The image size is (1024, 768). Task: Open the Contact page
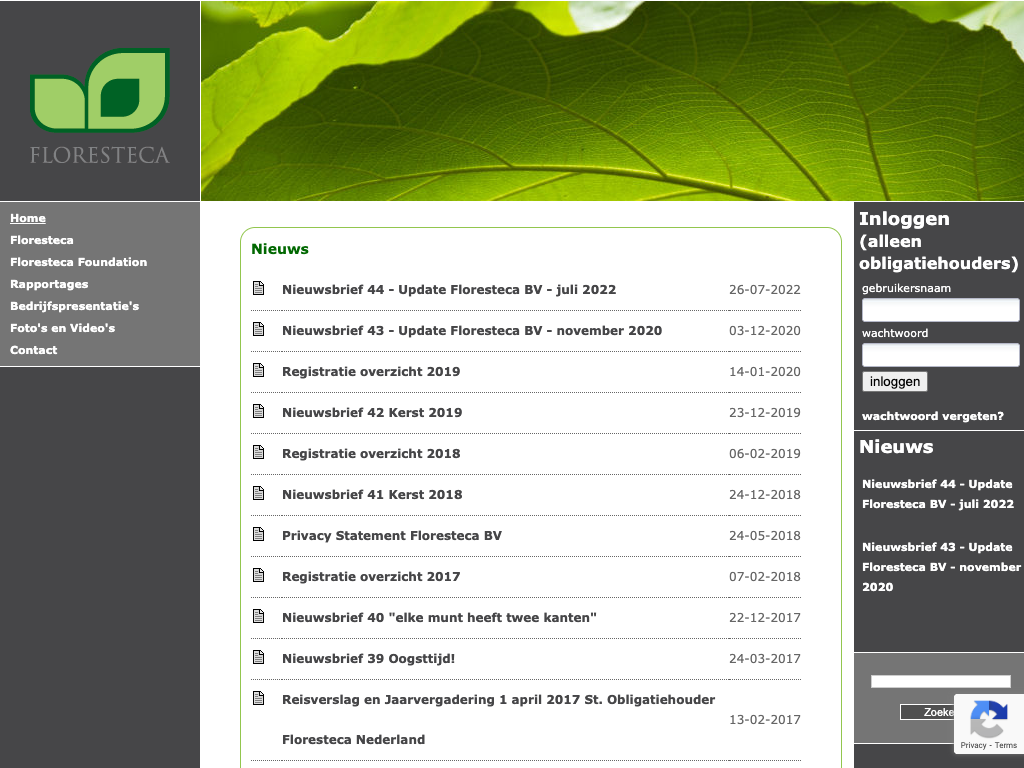pyautogui.click(x=33, y=350)
